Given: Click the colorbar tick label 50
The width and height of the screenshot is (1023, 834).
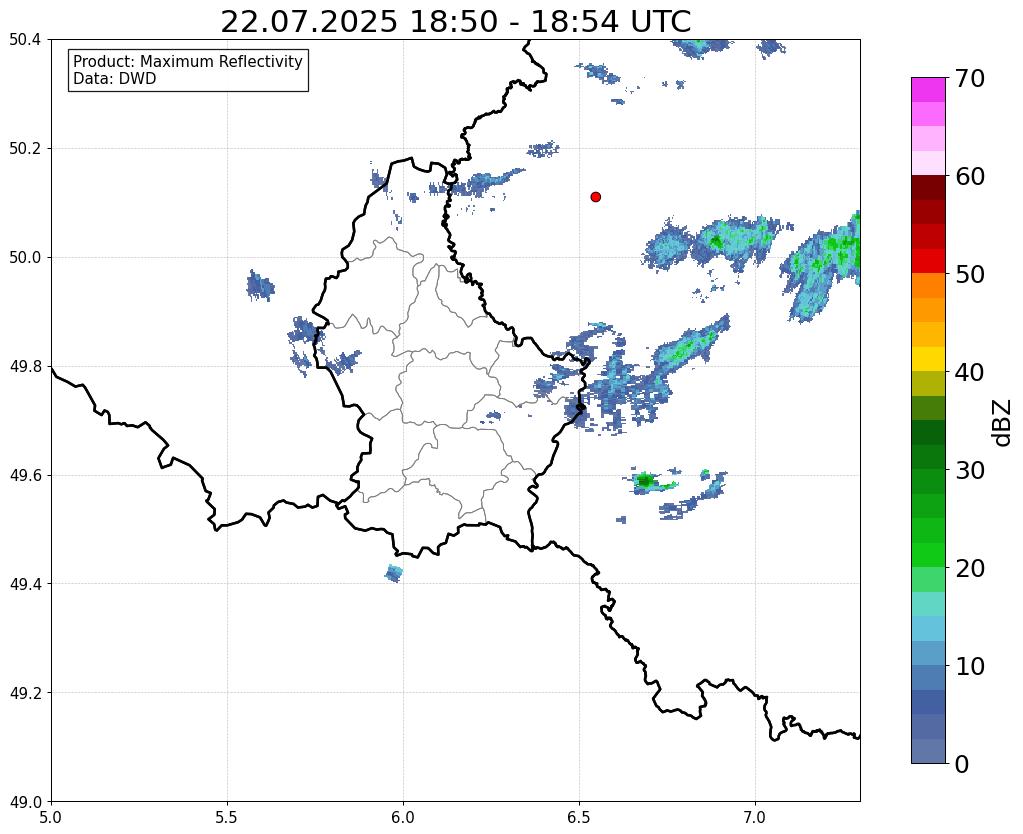Looking at the screenshot, I should 970,274.
